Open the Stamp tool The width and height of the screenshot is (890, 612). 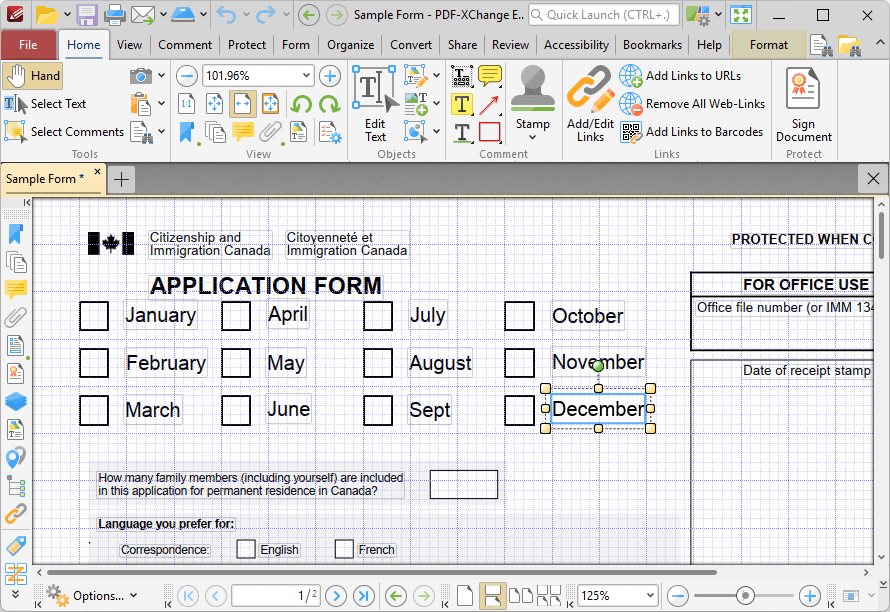tap(532, 104)
